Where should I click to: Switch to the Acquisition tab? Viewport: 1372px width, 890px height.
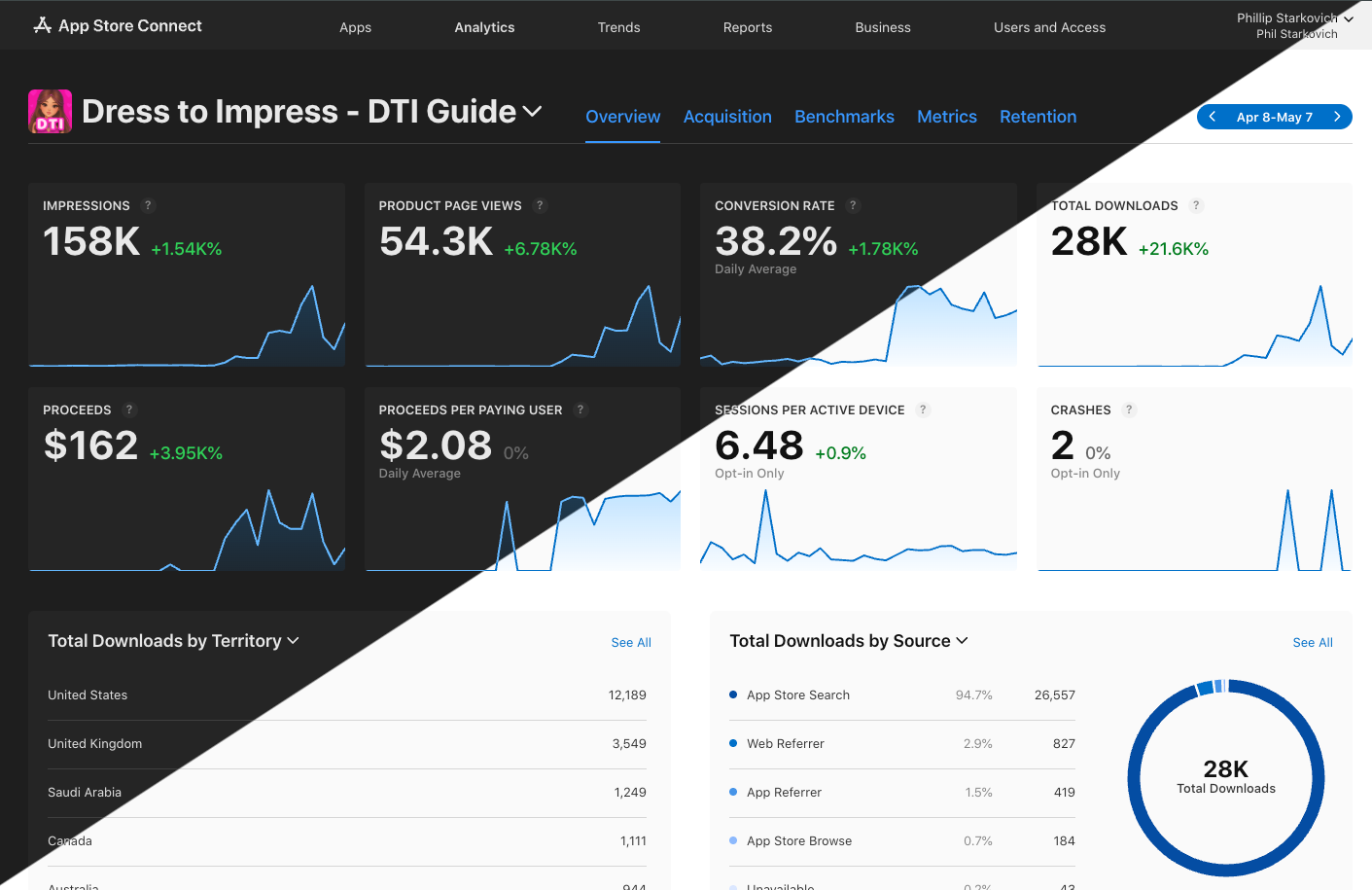(x=727, y=116)
